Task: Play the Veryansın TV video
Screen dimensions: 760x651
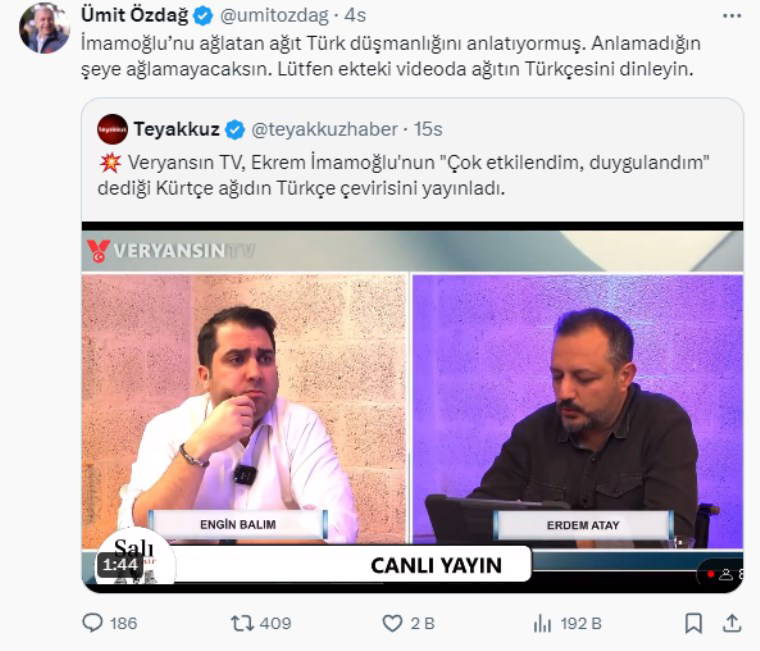Action: (412, 407)
